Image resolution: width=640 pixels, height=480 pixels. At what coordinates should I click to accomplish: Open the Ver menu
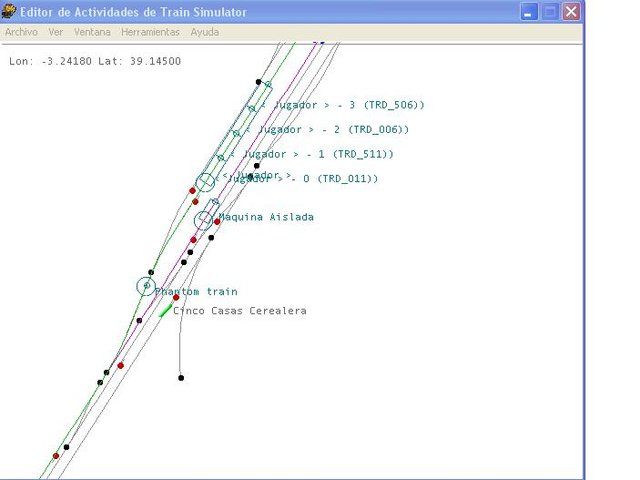coord(56,32)
